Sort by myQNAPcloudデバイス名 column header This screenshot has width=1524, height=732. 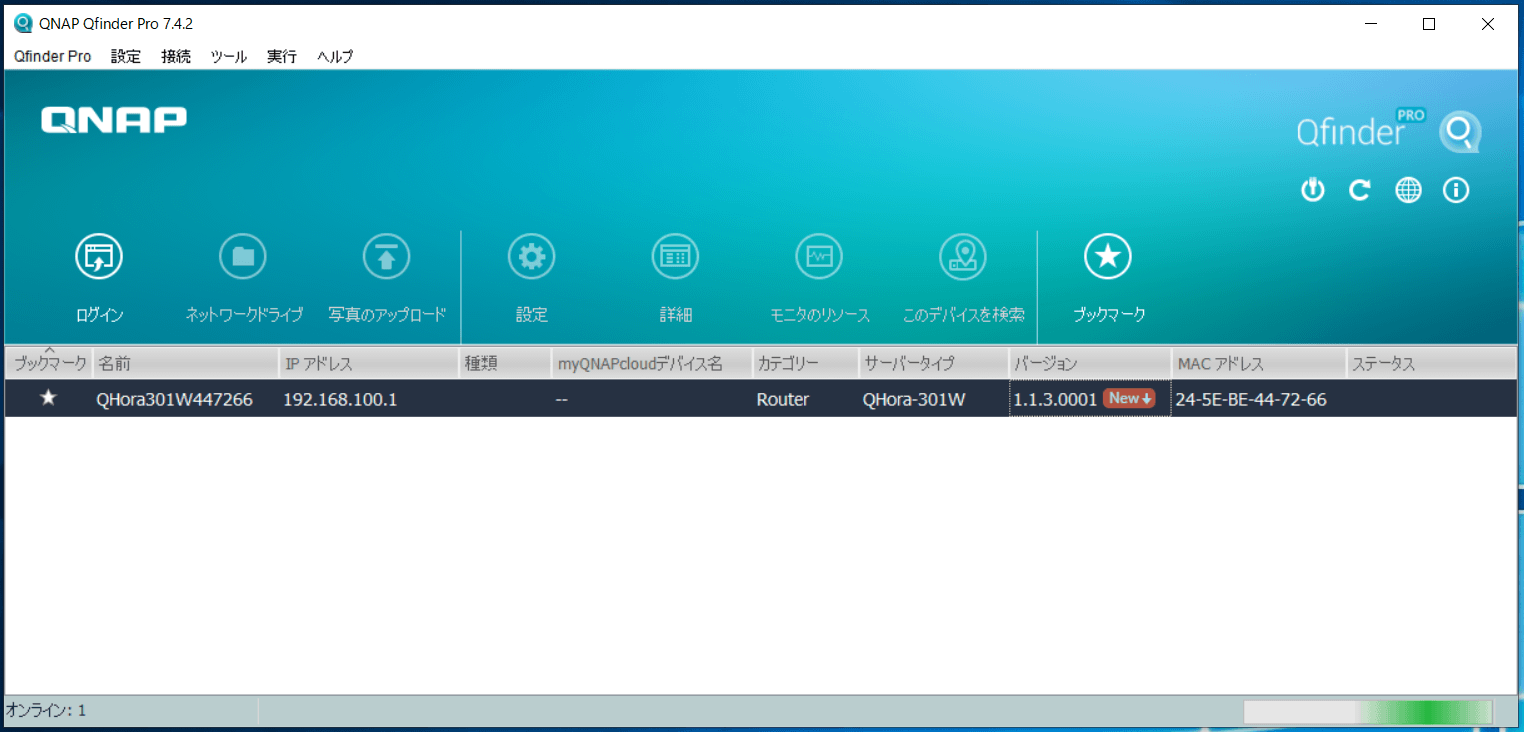[x=651, y=364]
